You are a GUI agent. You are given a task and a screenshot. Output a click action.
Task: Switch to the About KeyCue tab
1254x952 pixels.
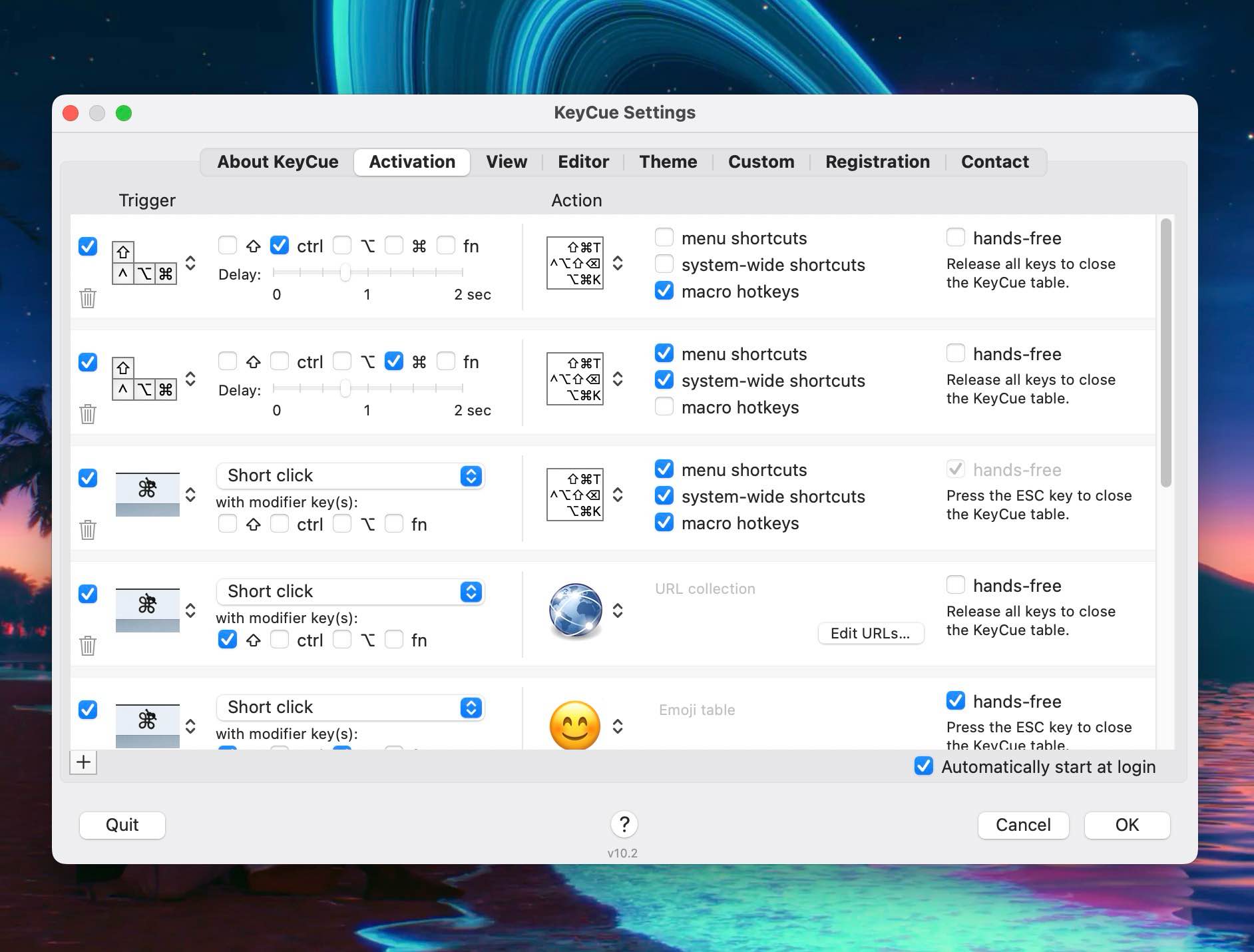(278, 162)
